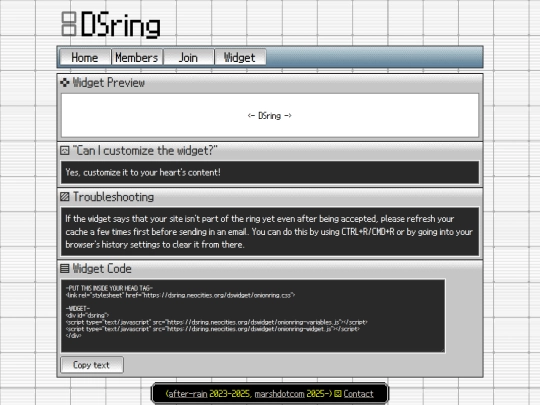This screenshot has height=405, width=540.
Task: Click the right arrow in widget preview
Action: 288,116
